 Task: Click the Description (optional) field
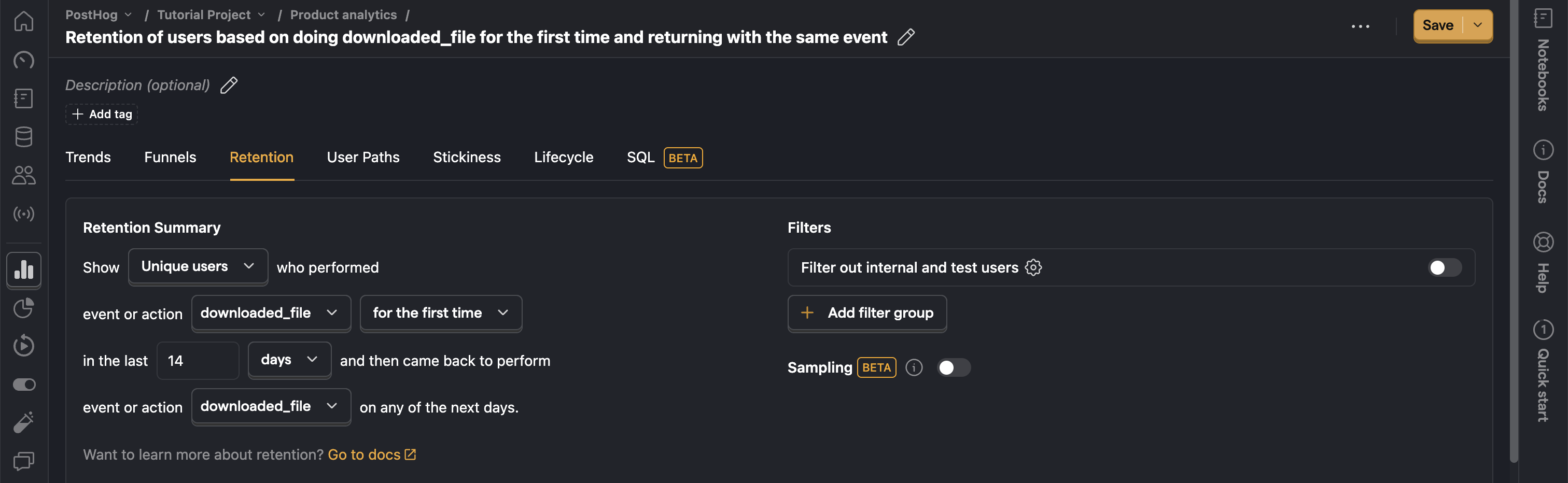coord(137,85)
